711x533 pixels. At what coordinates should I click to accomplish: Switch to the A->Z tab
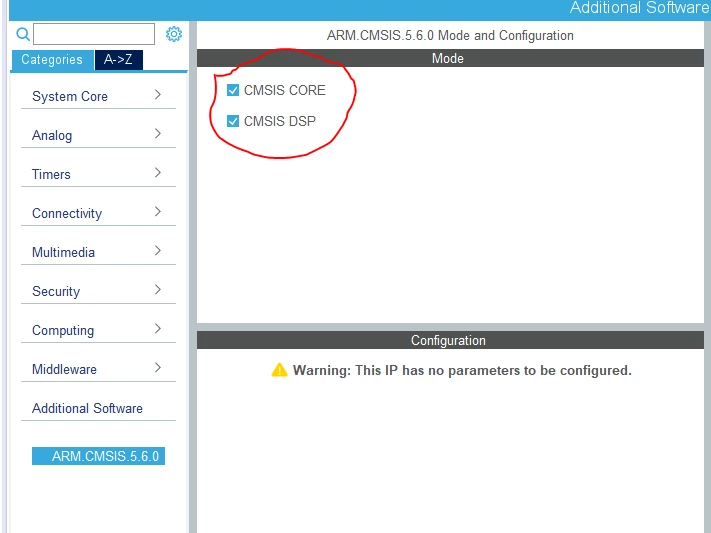(118, 60)
